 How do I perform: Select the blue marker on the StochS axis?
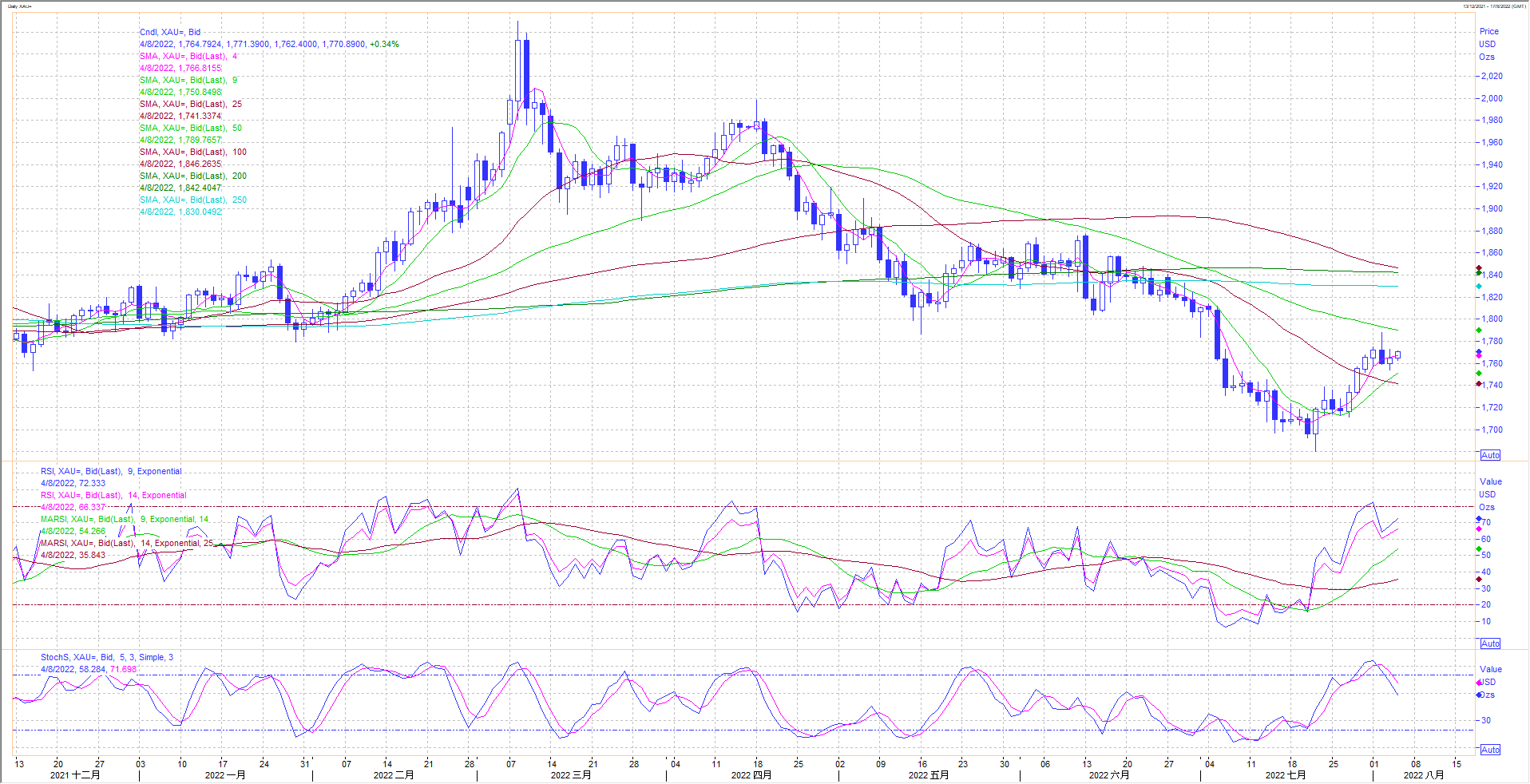point(1479,695)
